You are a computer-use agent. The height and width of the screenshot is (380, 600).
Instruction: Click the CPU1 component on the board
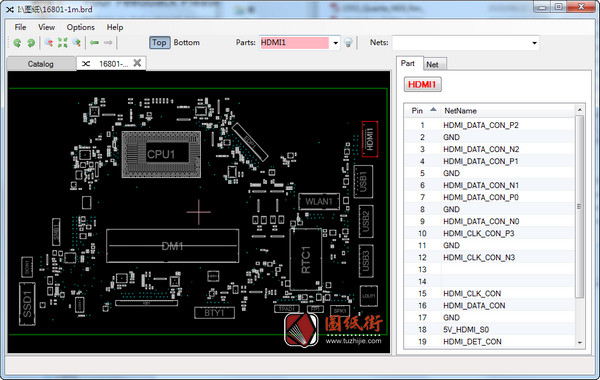pyautogui.click(x=161, y=155)
